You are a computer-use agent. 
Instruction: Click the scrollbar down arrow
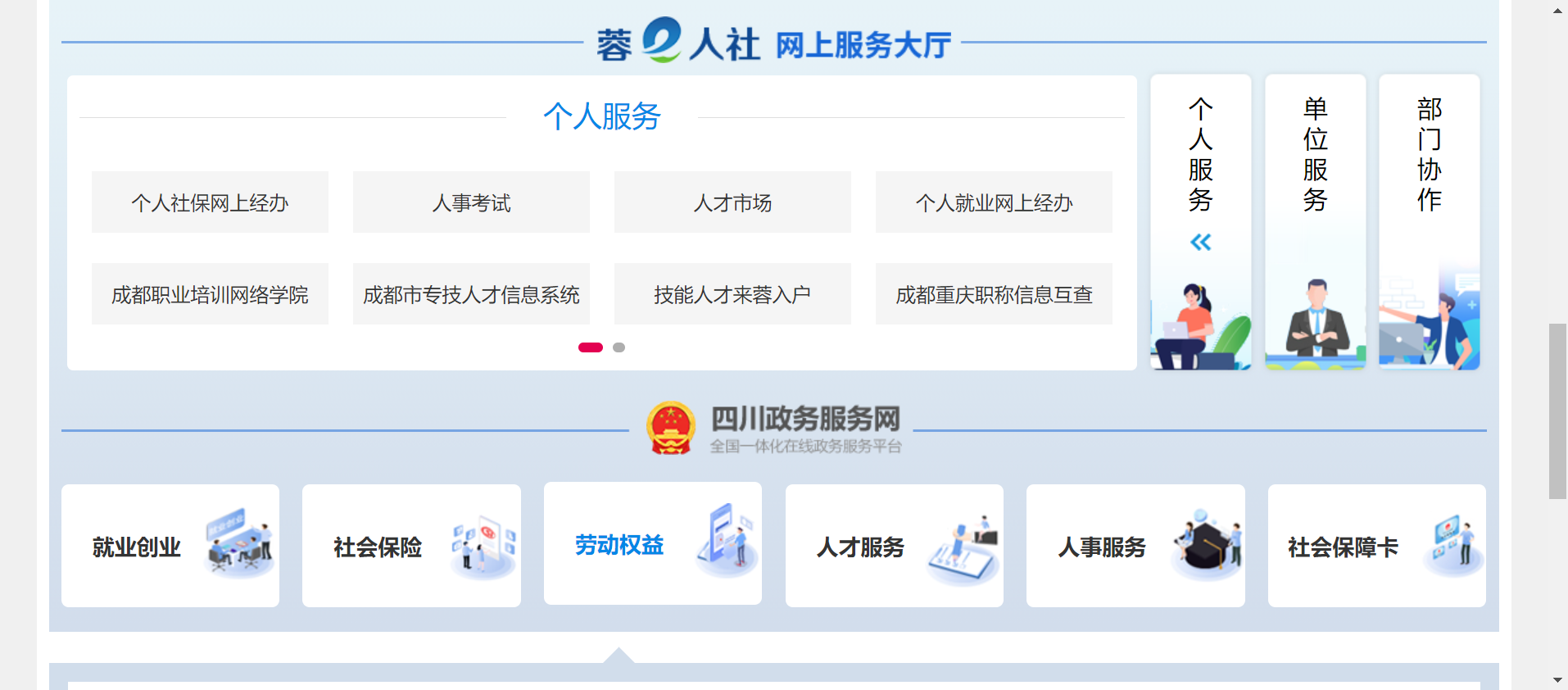coord(1557,679)
